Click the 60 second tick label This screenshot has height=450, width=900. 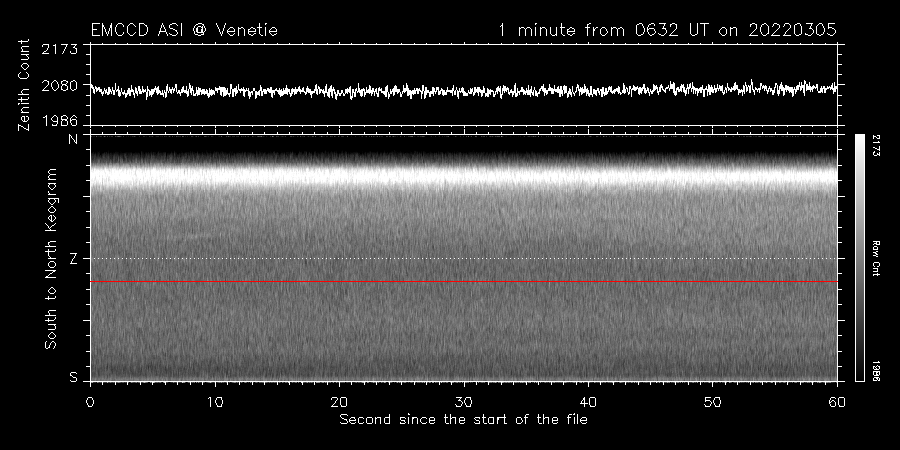pyautogui.click(x=837, y=402)
